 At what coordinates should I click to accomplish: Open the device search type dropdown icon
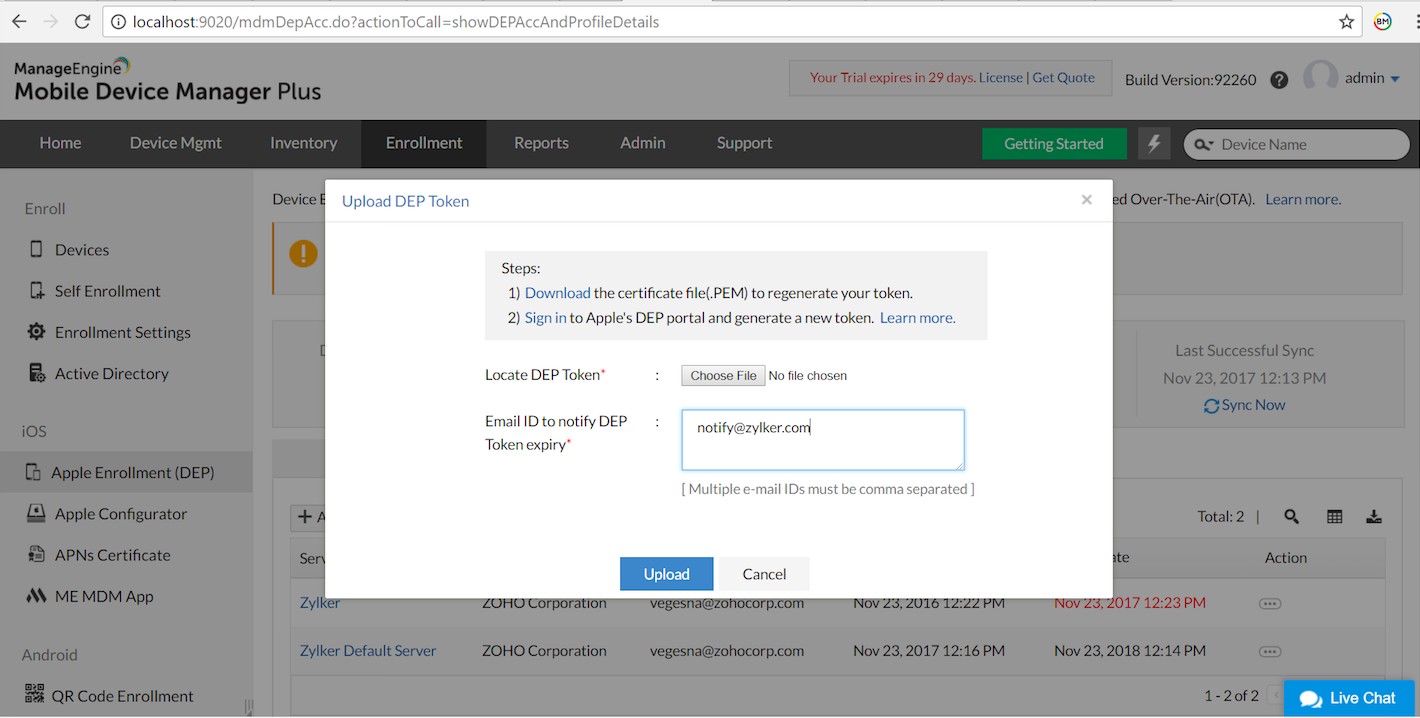point(1203,144)
